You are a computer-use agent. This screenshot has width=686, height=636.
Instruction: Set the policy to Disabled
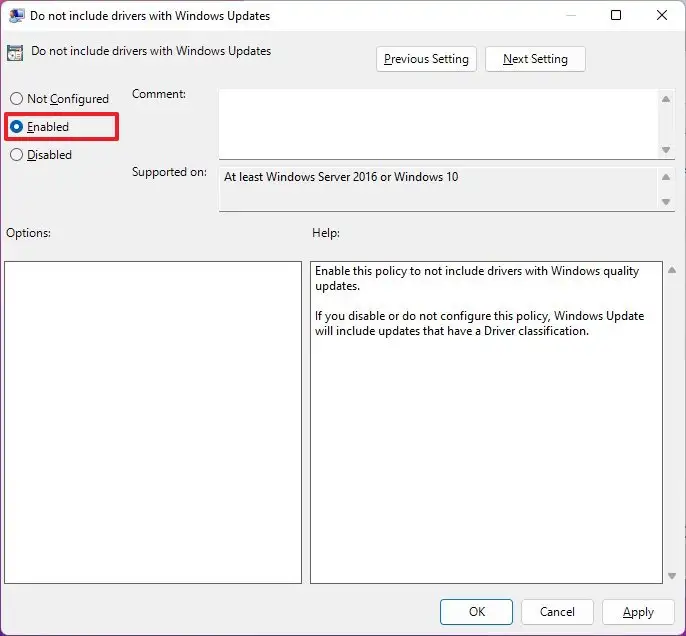(x=16, y=155)
